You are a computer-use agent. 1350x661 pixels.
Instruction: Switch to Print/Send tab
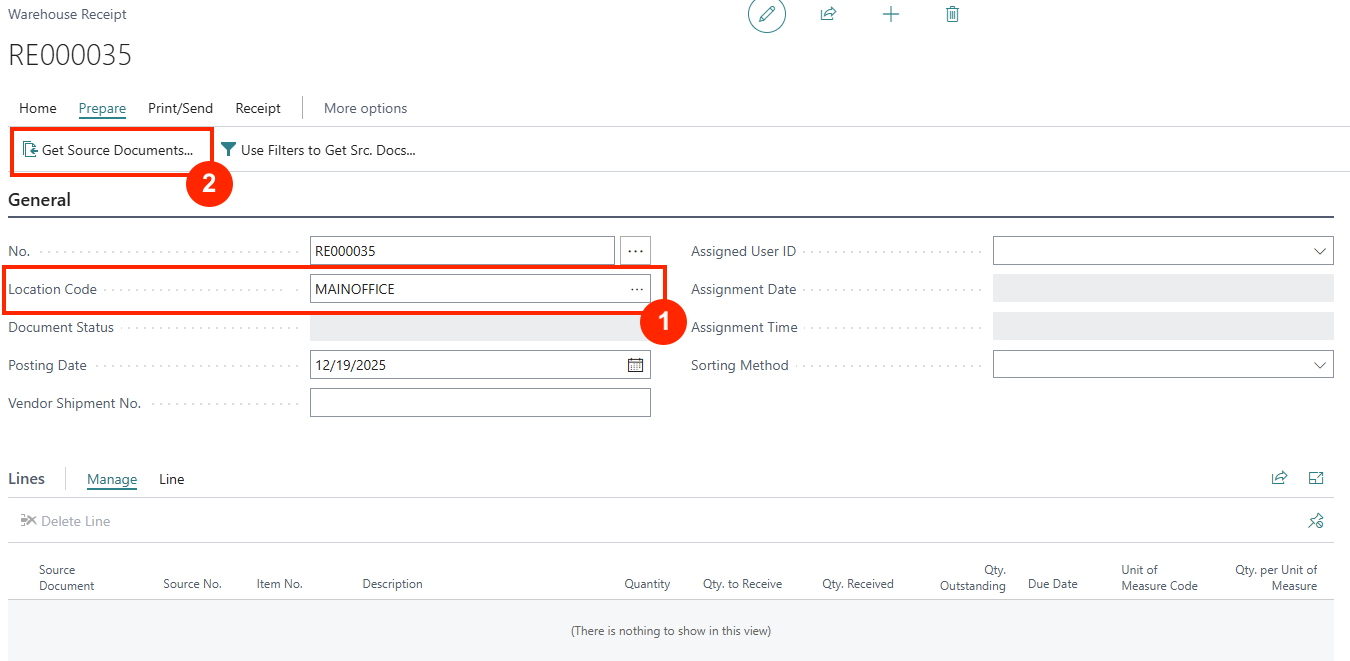click(180, 108)
